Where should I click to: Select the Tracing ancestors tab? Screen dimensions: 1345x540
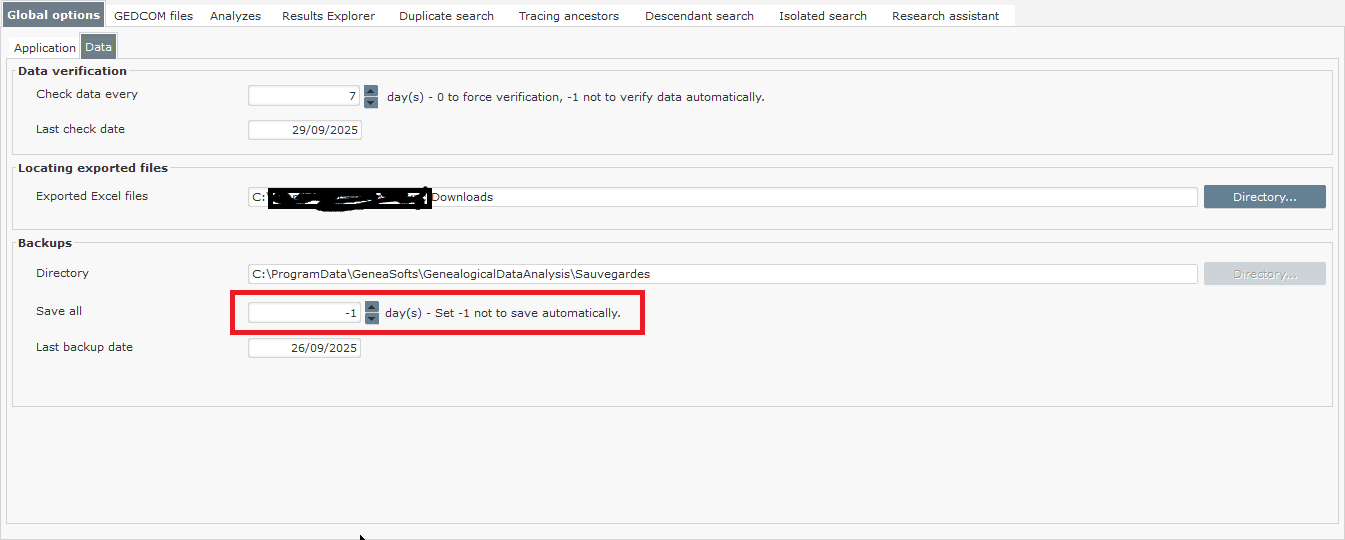coord(568,16)
